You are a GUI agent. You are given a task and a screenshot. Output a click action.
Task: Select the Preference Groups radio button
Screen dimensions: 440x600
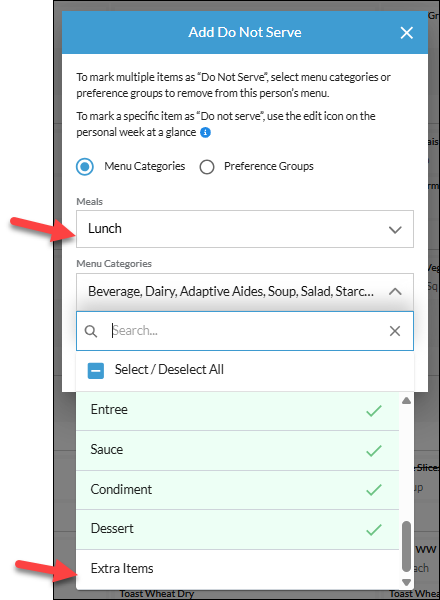tap(207, 167)
